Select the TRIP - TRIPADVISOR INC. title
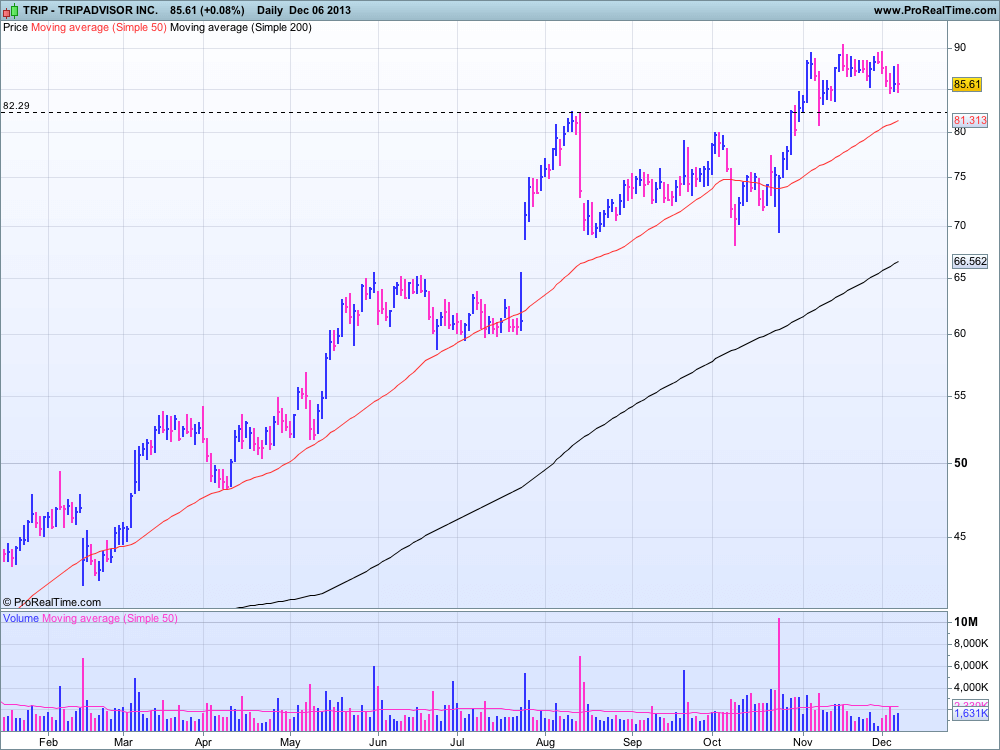The width and height of the screenshot is (1000, 750). click(90, 10)
